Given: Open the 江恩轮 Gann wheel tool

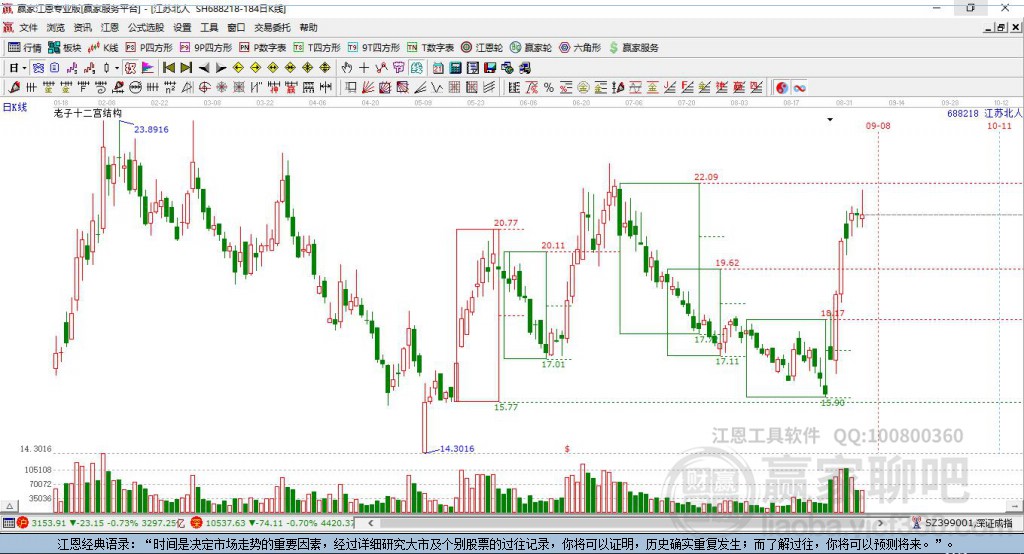Looking at the screenshot, I should pyautogui.click(x=482, y=48).
